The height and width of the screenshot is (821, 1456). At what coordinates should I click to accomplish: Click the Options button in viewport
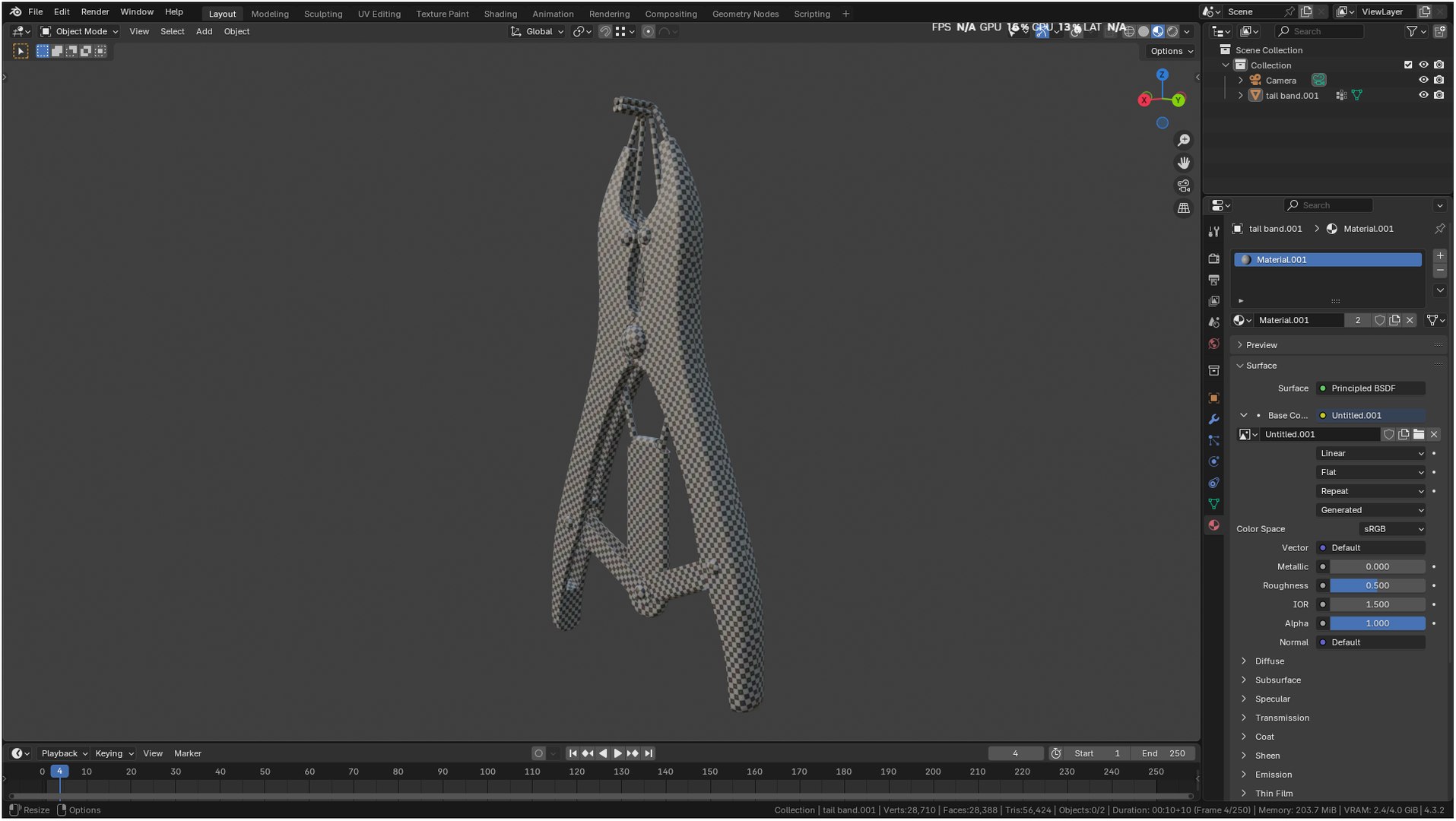coord(1172,52)
